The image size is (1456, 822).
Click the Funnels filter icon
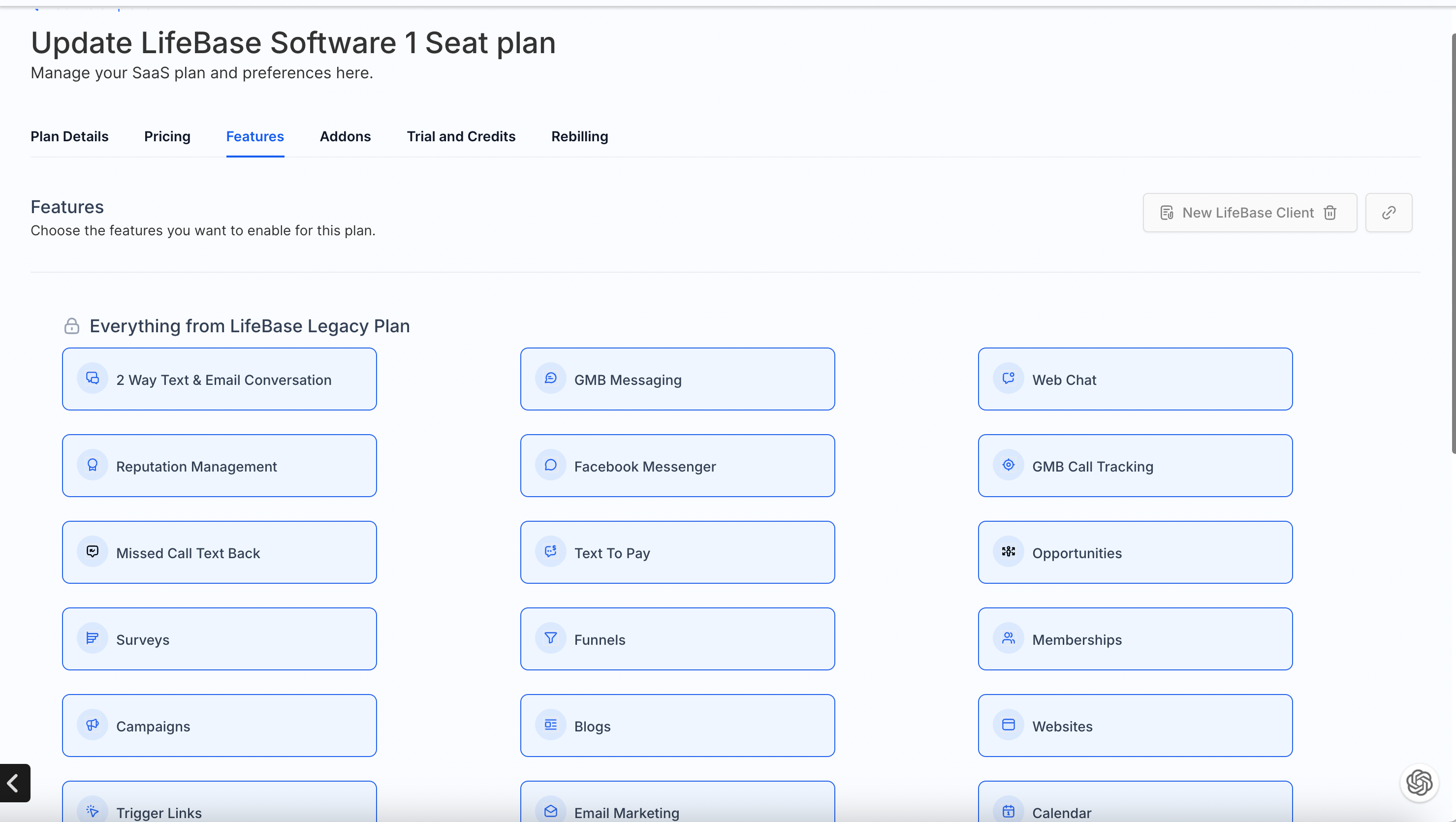click(550, 638)
